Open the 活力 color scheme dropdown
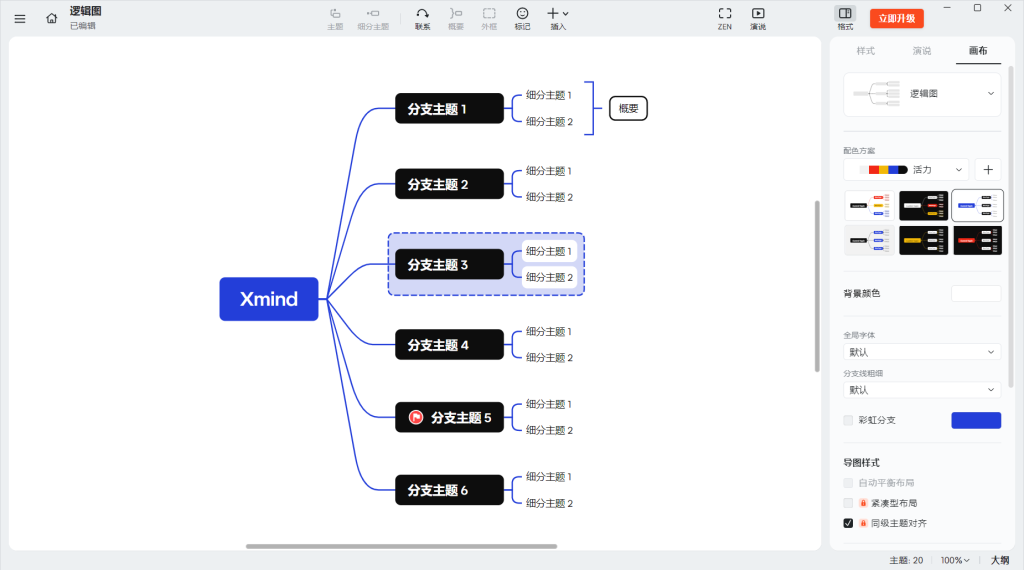 [906, 170]
